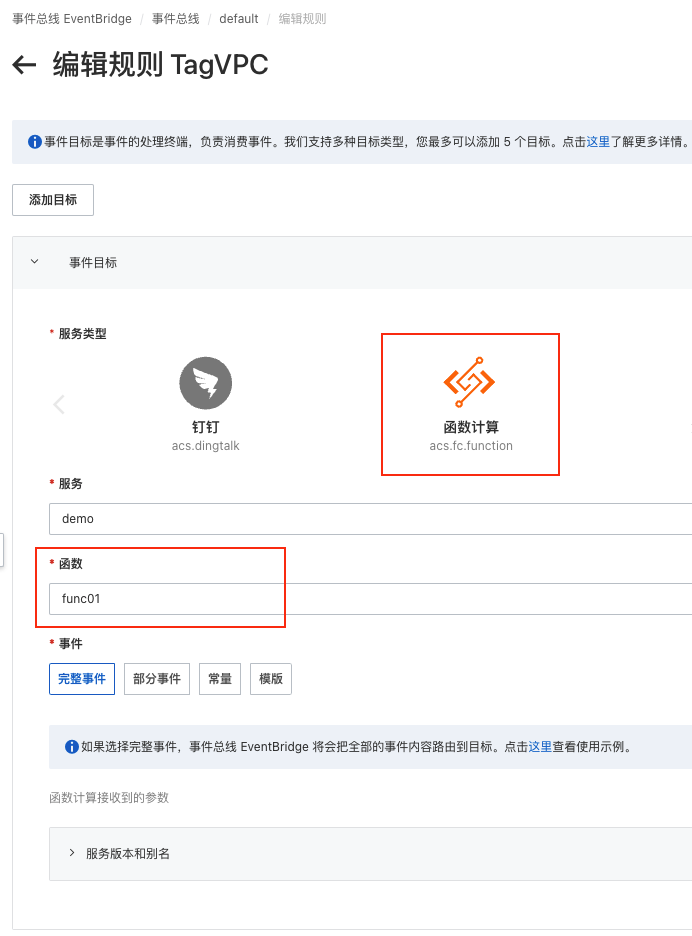Viewport: 692px width, 936px height.
Task: Show previous service types with left chevron
Action: coord(59,404)
